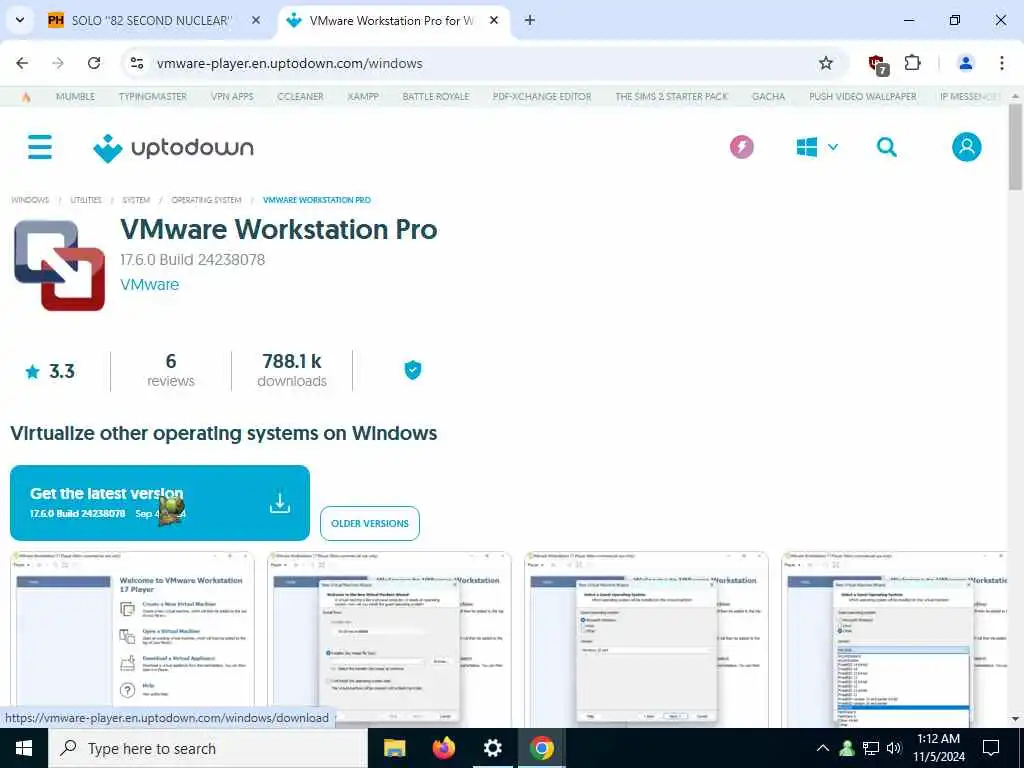The height and width of the screenshot is (768, 1024).
Task: Open the uptodown hamburger menu
Action: [x=40, y=147]
